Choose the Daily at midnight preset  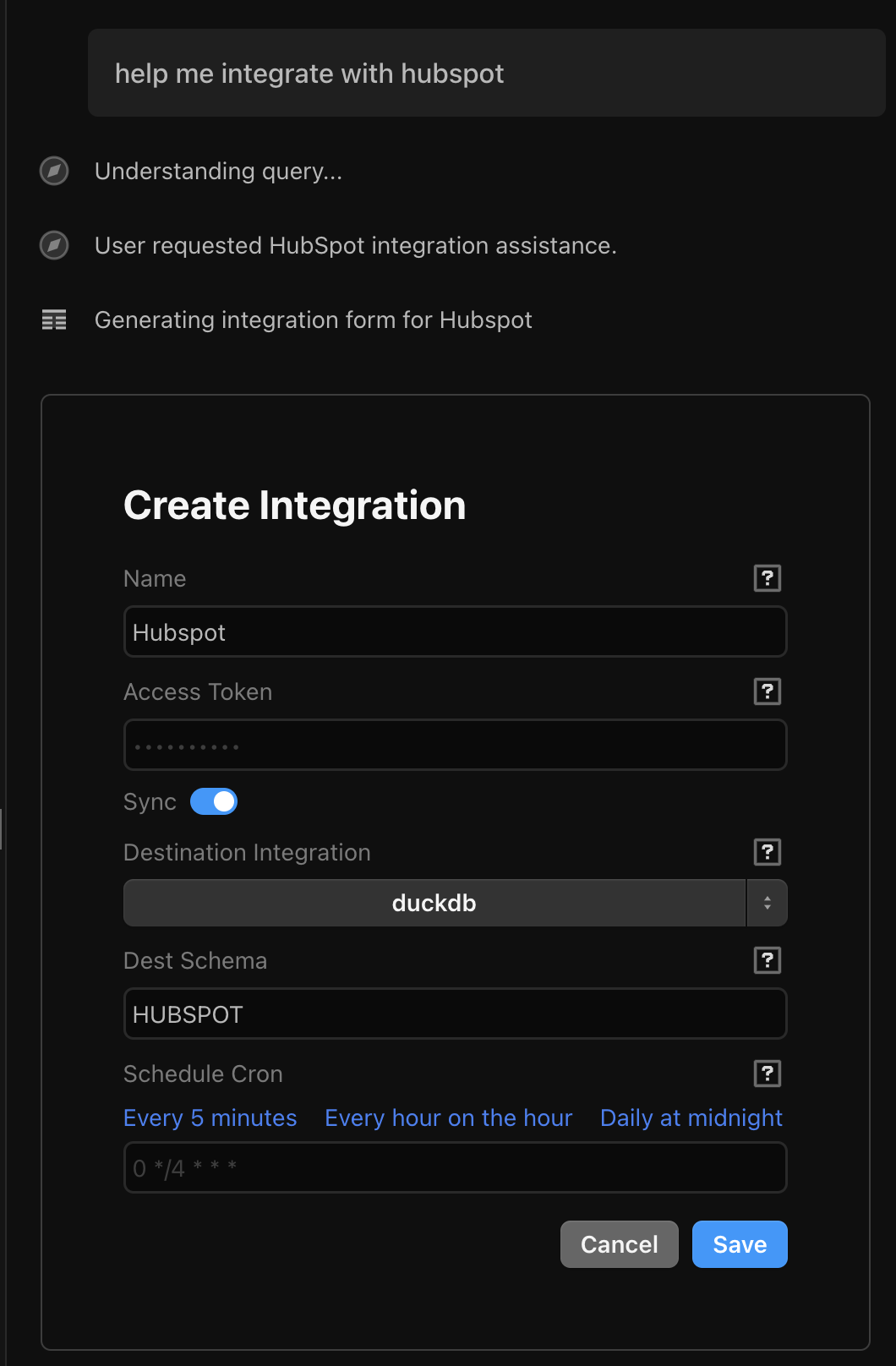click(x=691, y=1117)
